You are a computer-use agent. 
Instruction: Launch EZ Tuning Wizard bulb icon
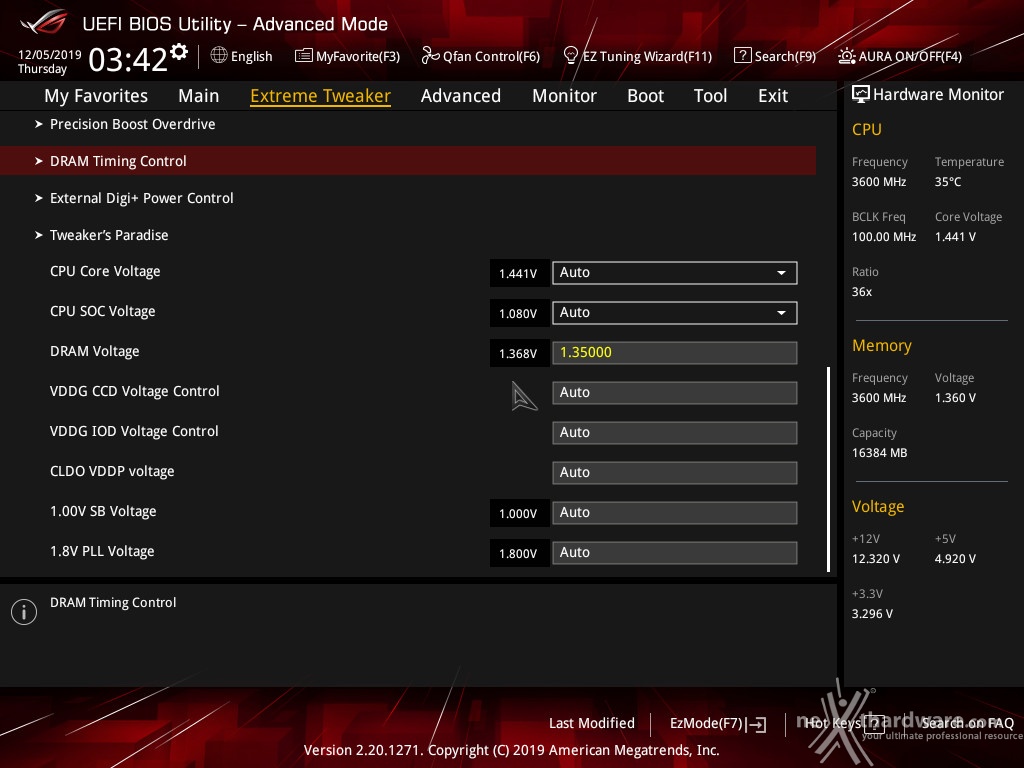tap(570, 56)
